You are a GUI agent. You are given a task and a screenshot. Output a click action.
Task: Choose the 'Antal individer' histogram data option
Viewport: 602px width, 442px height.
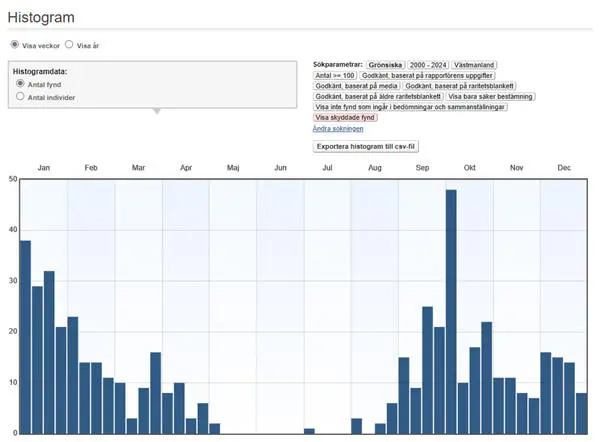[x=20, y=97]
